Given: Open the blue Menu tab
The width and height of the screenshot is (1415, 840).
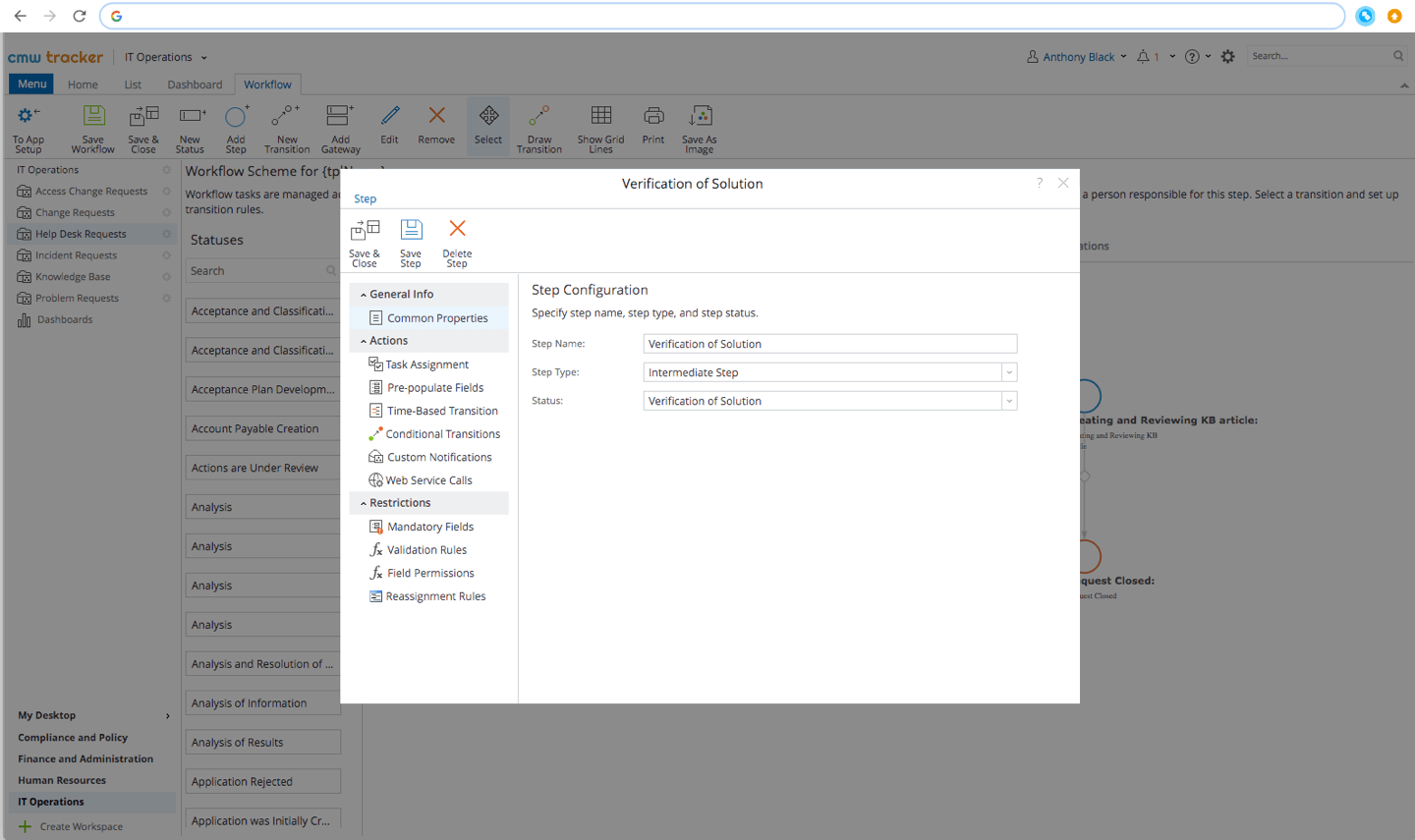Looking at the screenshot, I should (x=31, y=84).
